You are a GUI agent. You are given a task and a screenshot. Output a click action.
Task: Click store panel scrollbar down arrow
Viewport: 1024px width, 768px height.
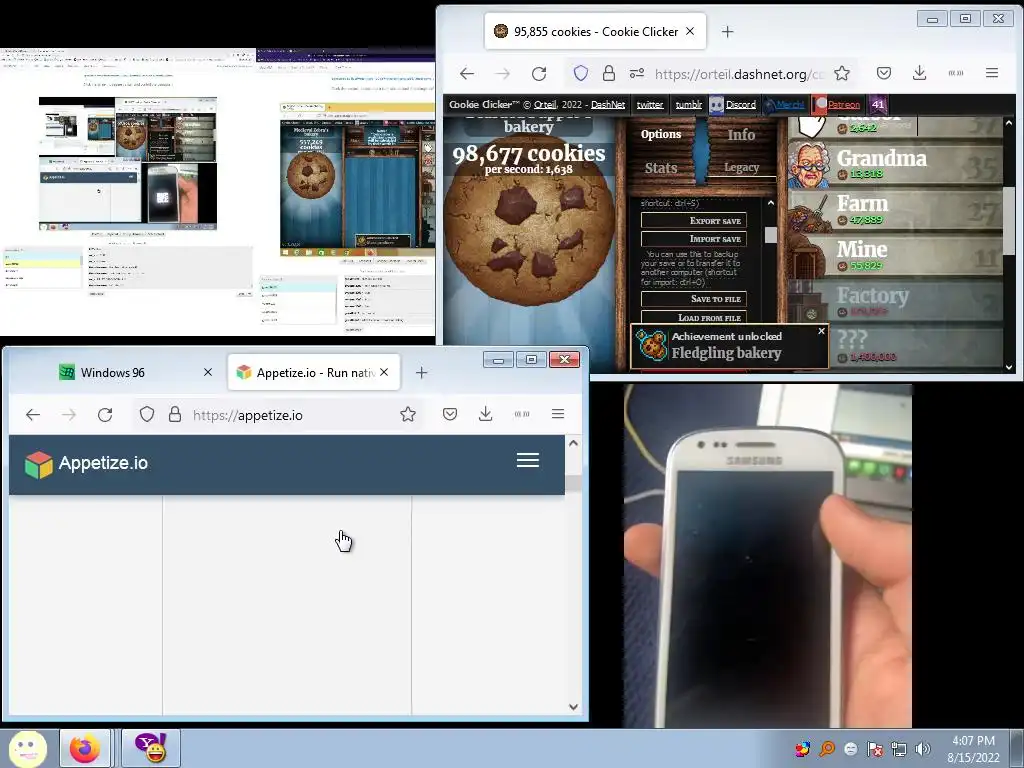(x=1009, y=367)
